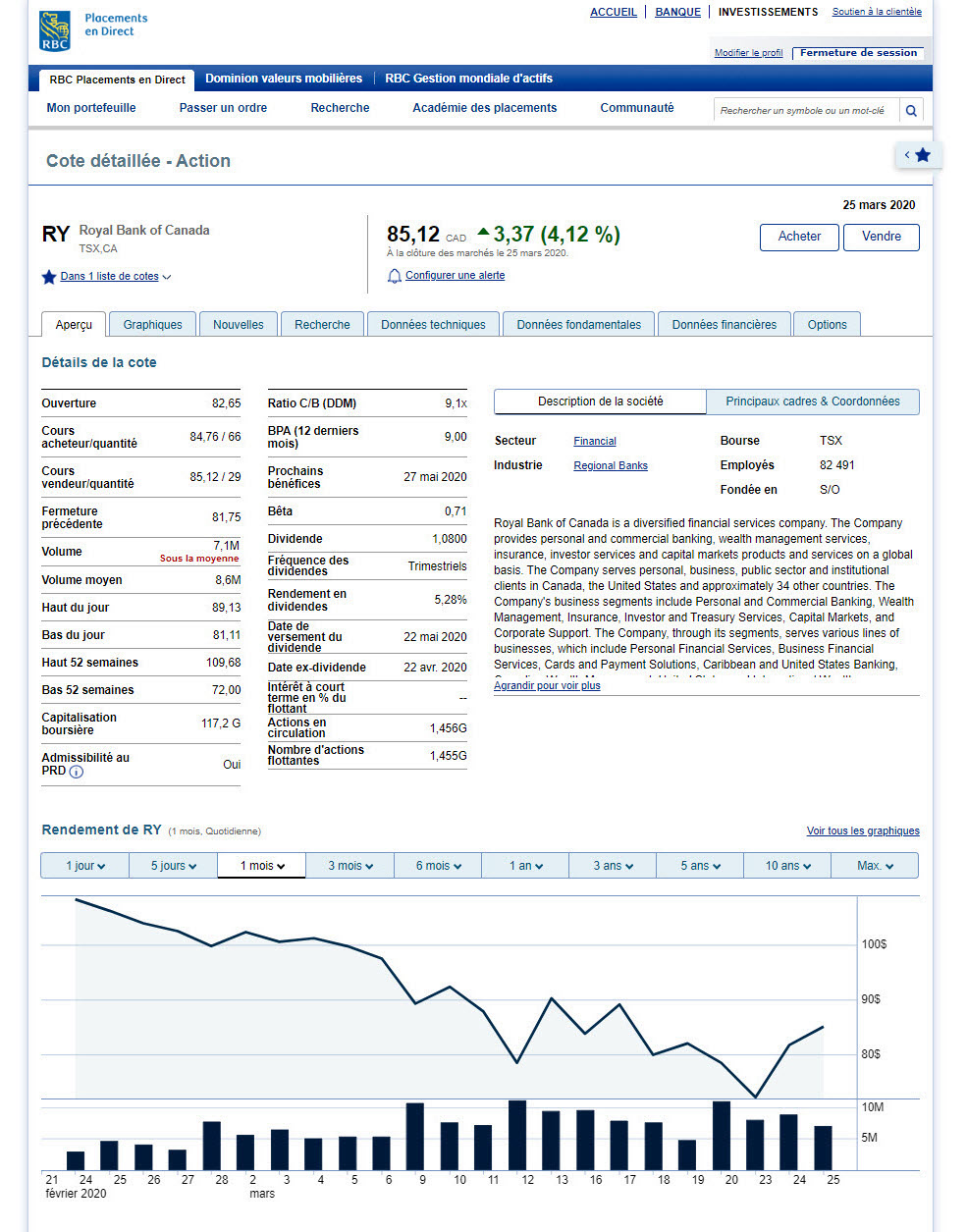This screenshot has width=967, height=1232.
Task: Open the Regional Banks industry link
Action: pos(611,466)
